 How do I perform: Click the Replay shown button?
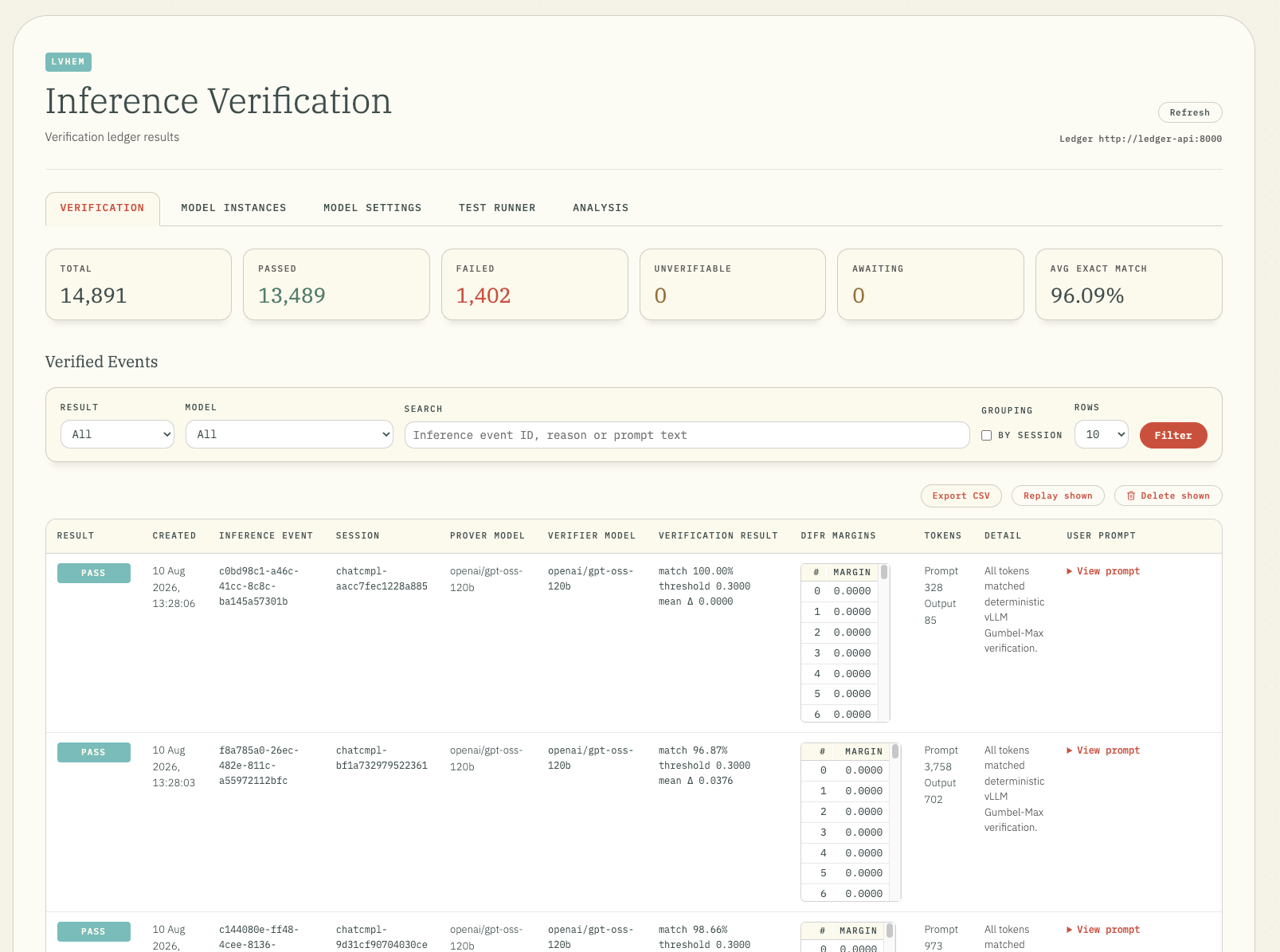pos(1058,496)
